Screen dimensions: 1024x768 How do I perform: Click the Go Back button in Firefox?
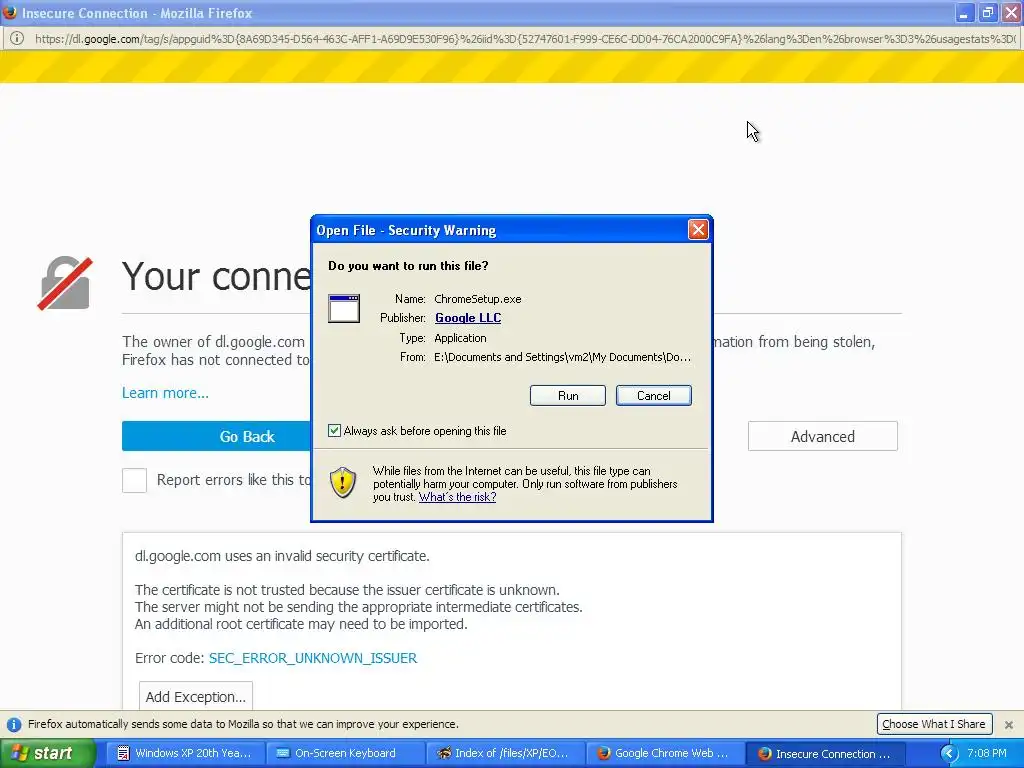point(247,436)
